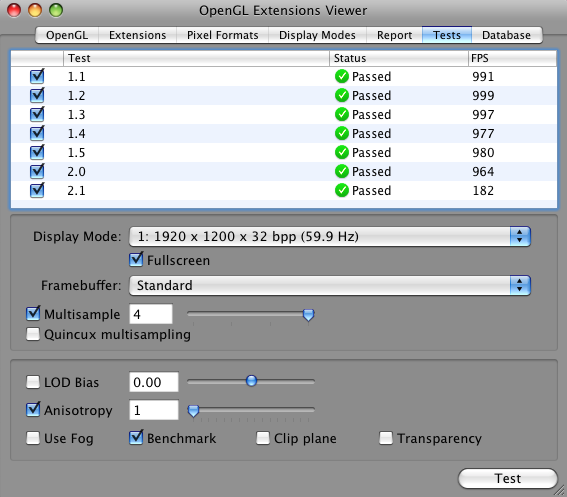
Task: Open the Report tab
Action: click(394, 35)
